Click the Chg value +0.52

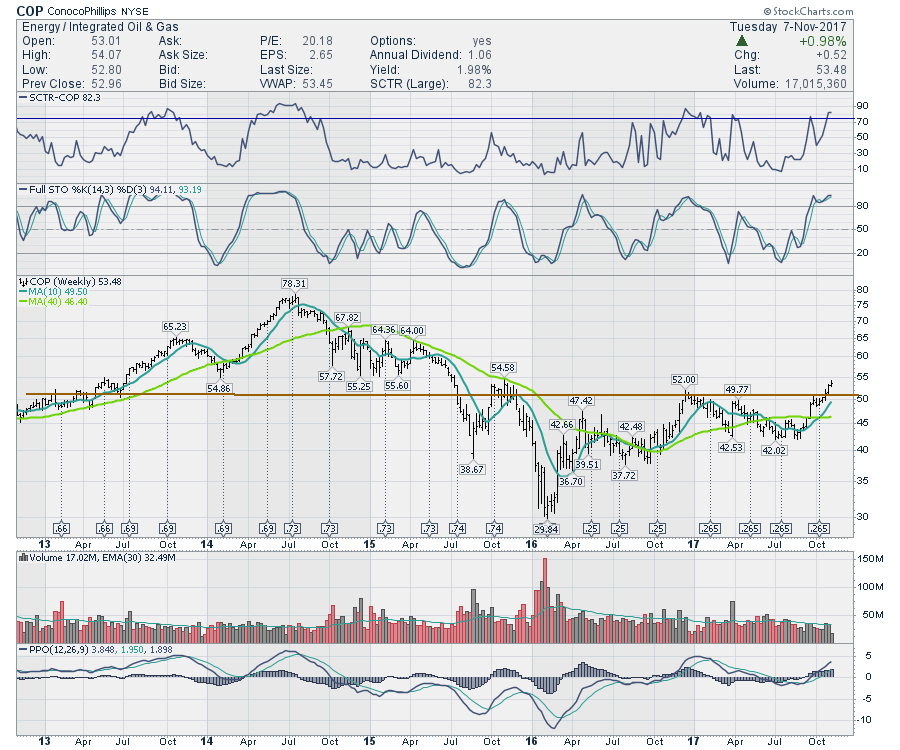(x=831, y=55)
